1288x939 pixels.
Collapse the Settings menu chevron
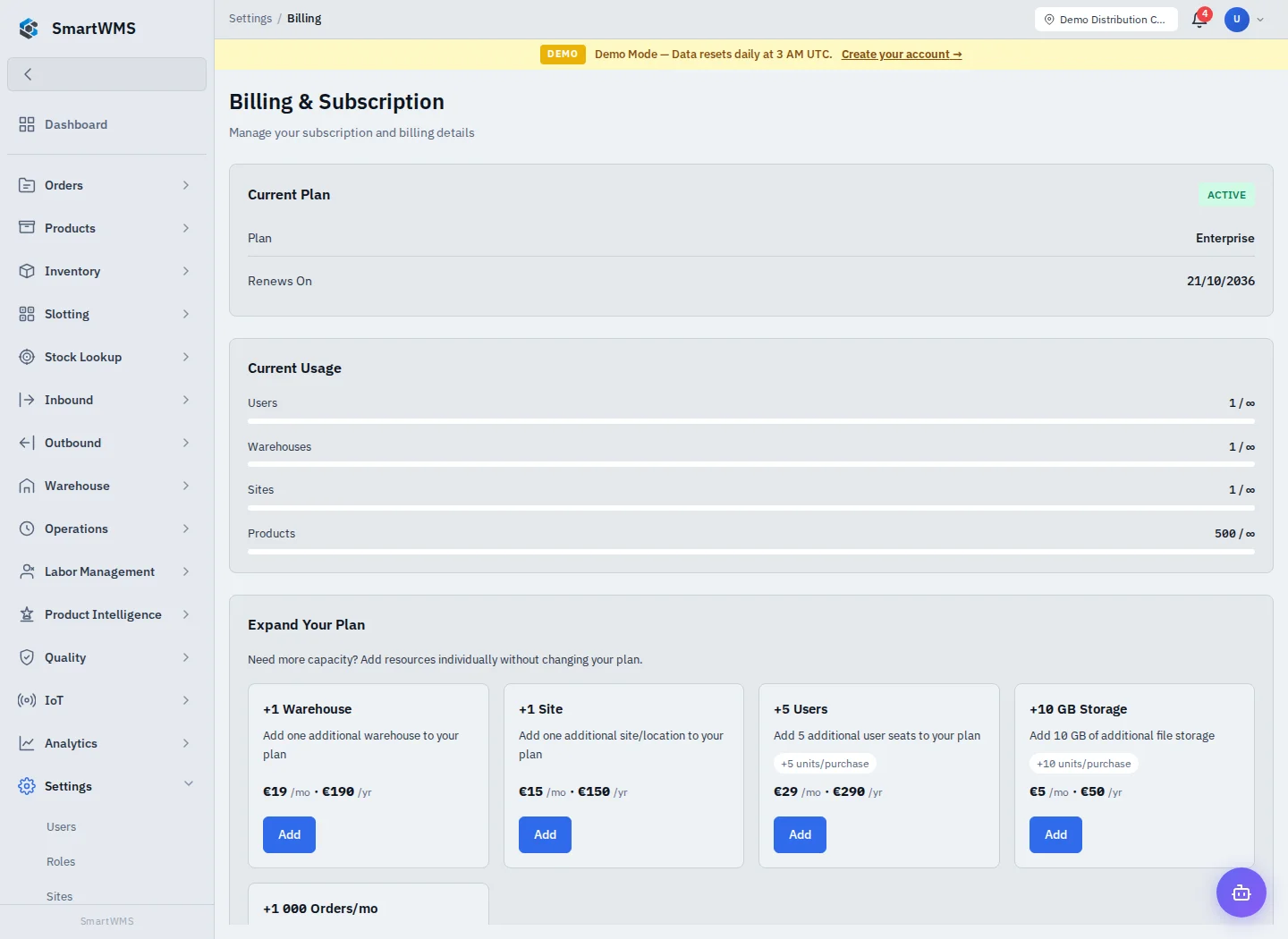click(189, 784)
